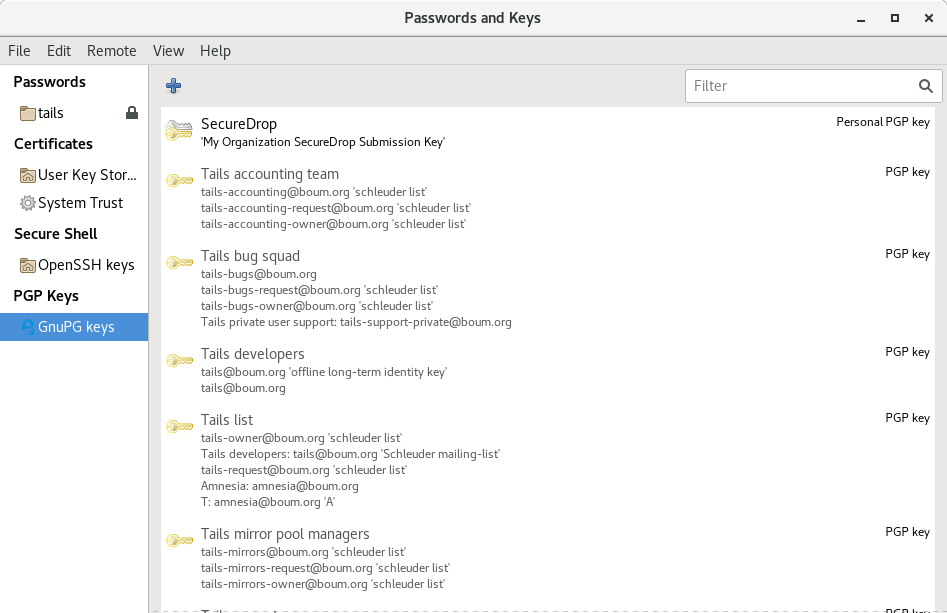Click 'My Organization SecureDrop Submission Key' text
Viewport: 947px width, 613px height.
coord(323,142)
